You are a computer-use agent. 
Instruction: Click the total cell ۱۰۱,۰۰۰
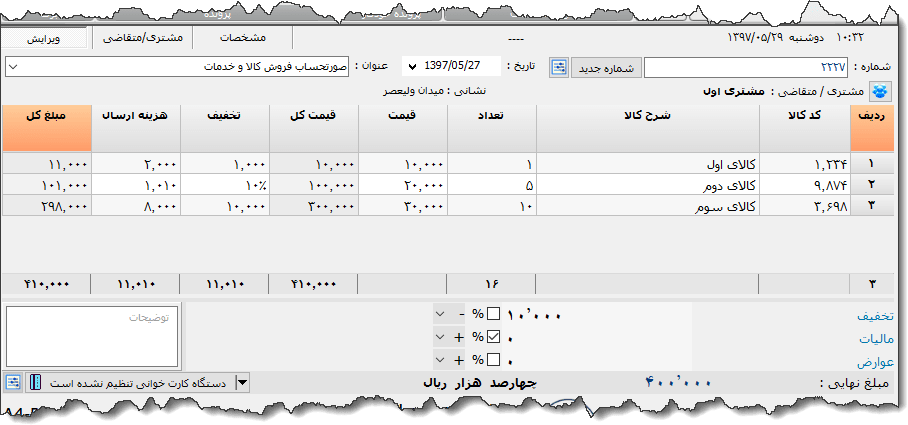[46, 185]
